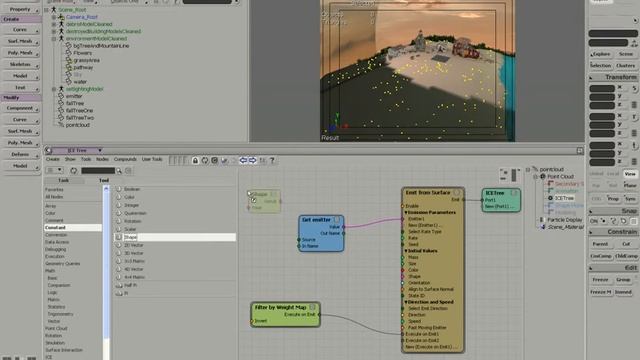The height and width of the screenshot is (360, 640).
Task: Click the Deform button in left toolbar
Action: (x=20, y=154)
